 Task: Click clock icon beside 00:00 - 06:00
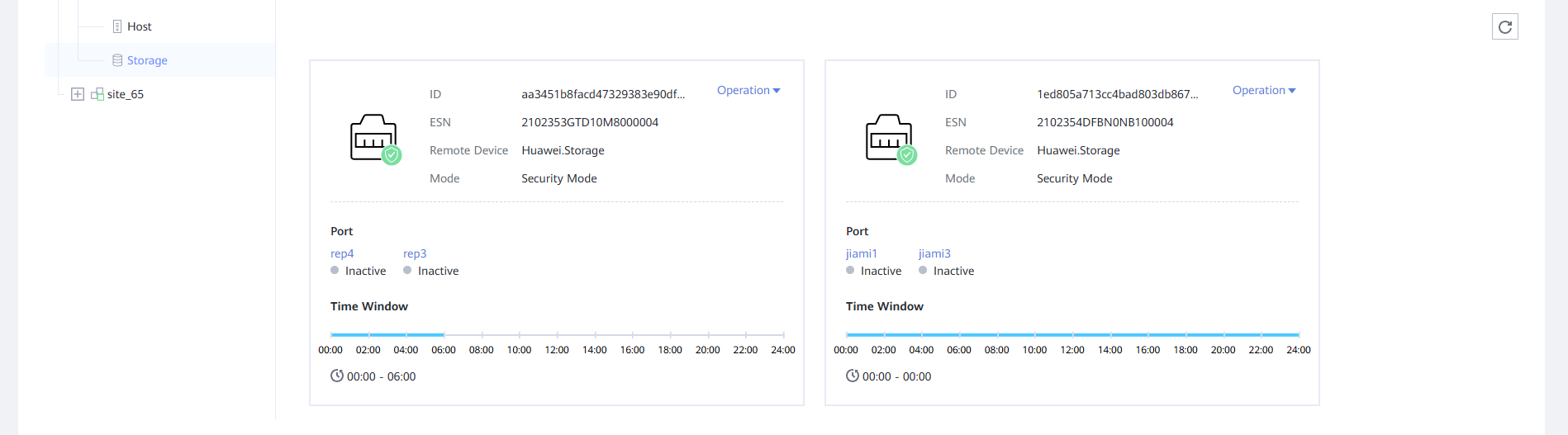(x=337, y=376)
